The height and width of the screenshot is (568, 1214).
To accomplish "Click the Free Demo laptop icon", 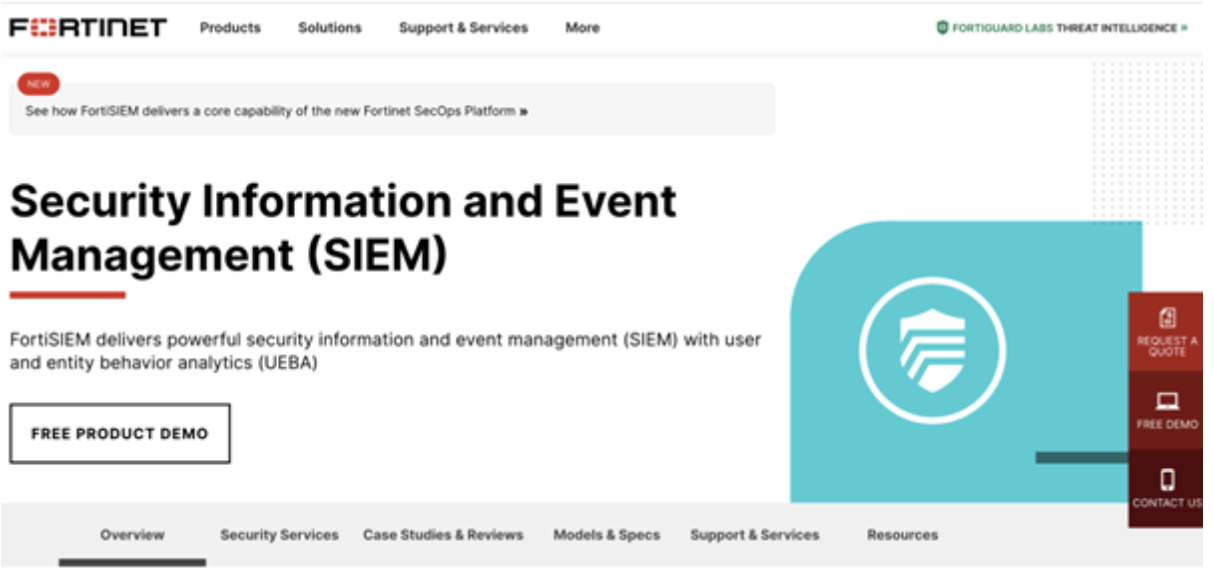I will point(1167,401).
